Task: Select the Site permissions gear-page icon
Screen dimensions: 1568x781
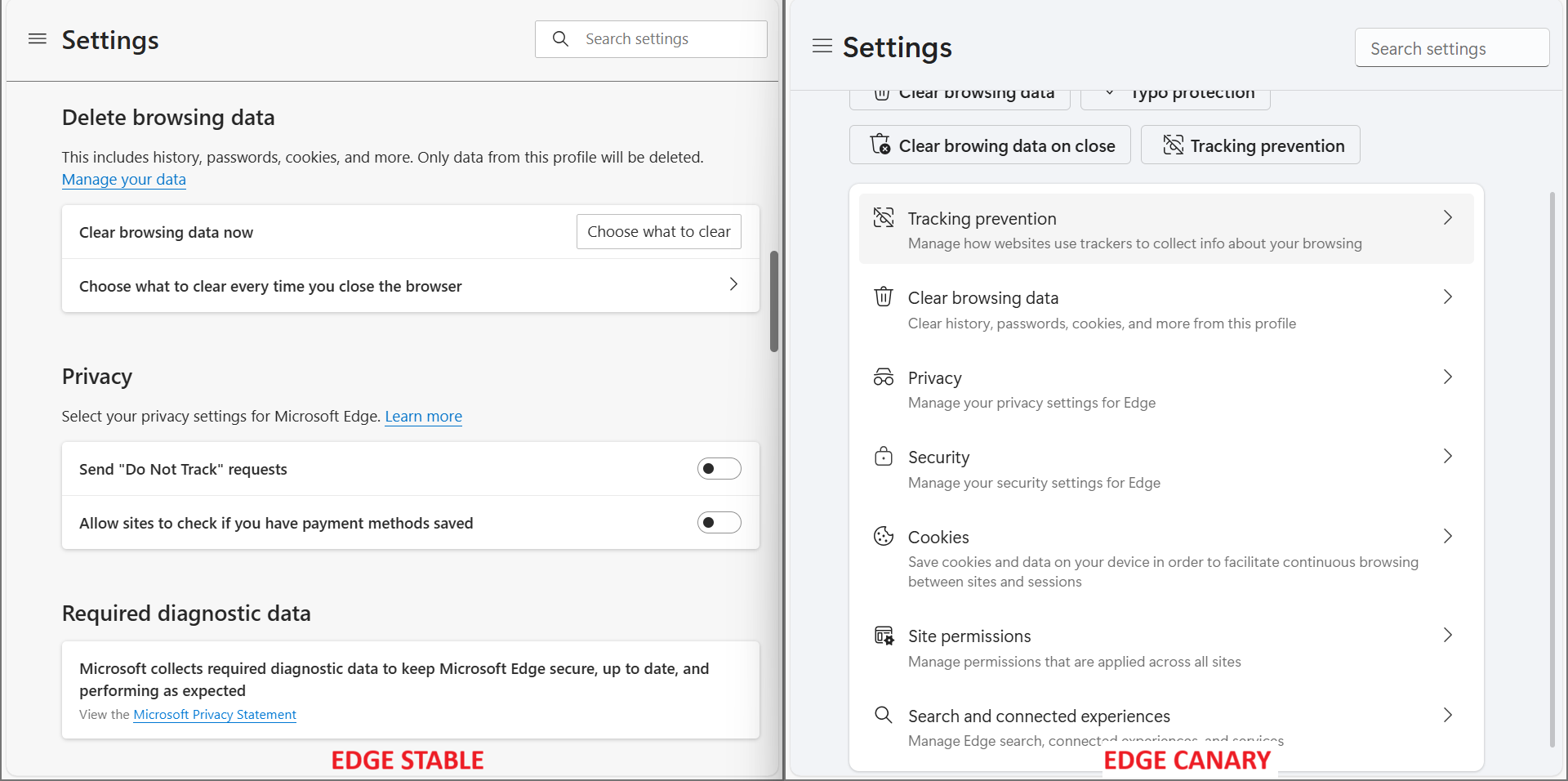Action: point(883,636)
